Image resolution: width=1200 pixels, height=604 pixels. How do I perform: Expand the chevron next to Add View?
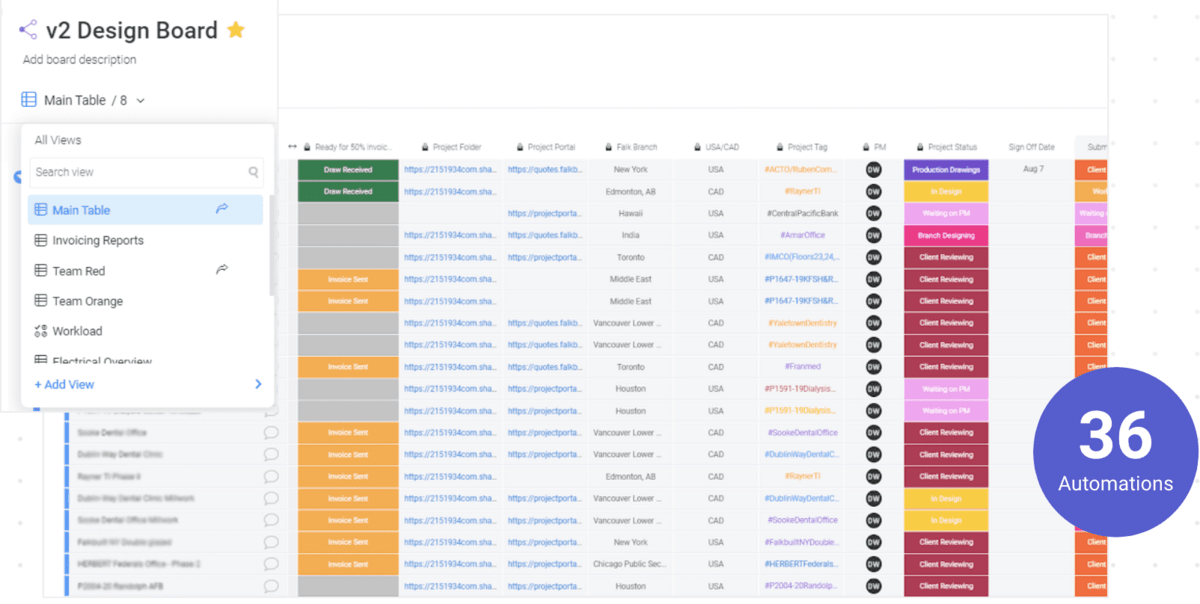(258, 384)
